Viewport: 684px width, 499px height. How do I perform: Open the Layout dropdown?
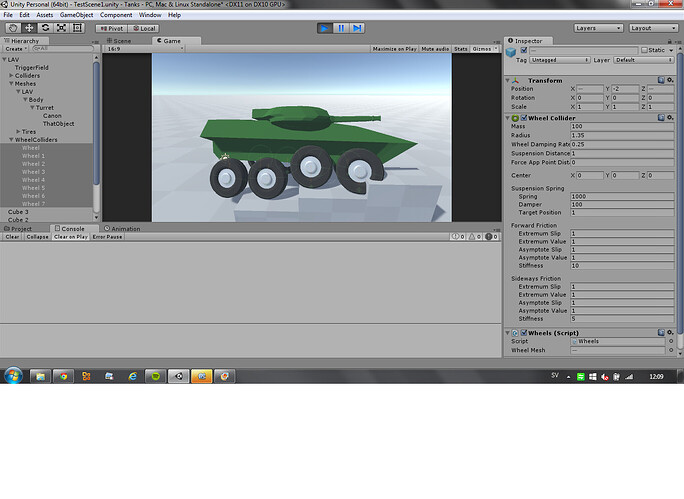(x=653, y=28)
